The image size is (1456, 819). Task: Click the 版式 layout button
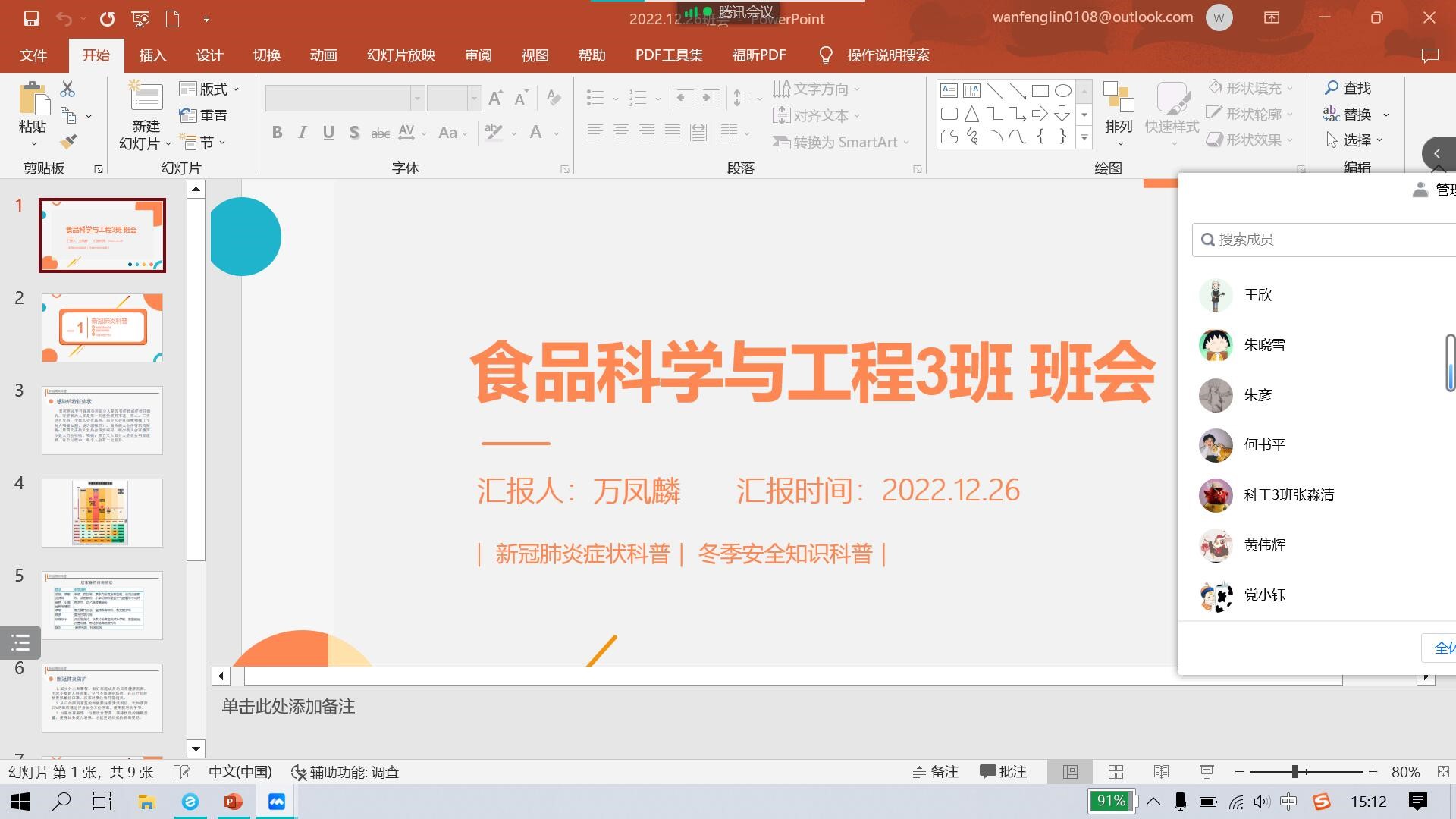point(209,89)
